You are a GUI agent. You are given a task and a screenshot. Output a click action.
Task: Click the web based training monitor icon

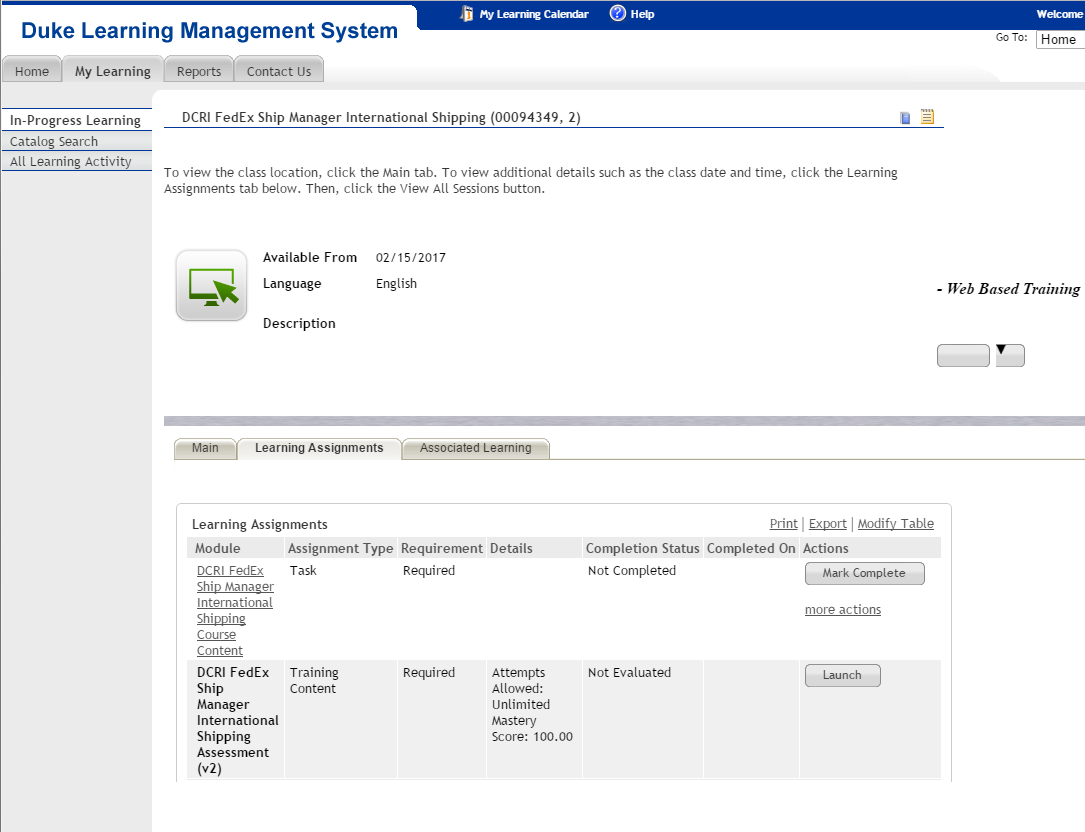(212, 285)
